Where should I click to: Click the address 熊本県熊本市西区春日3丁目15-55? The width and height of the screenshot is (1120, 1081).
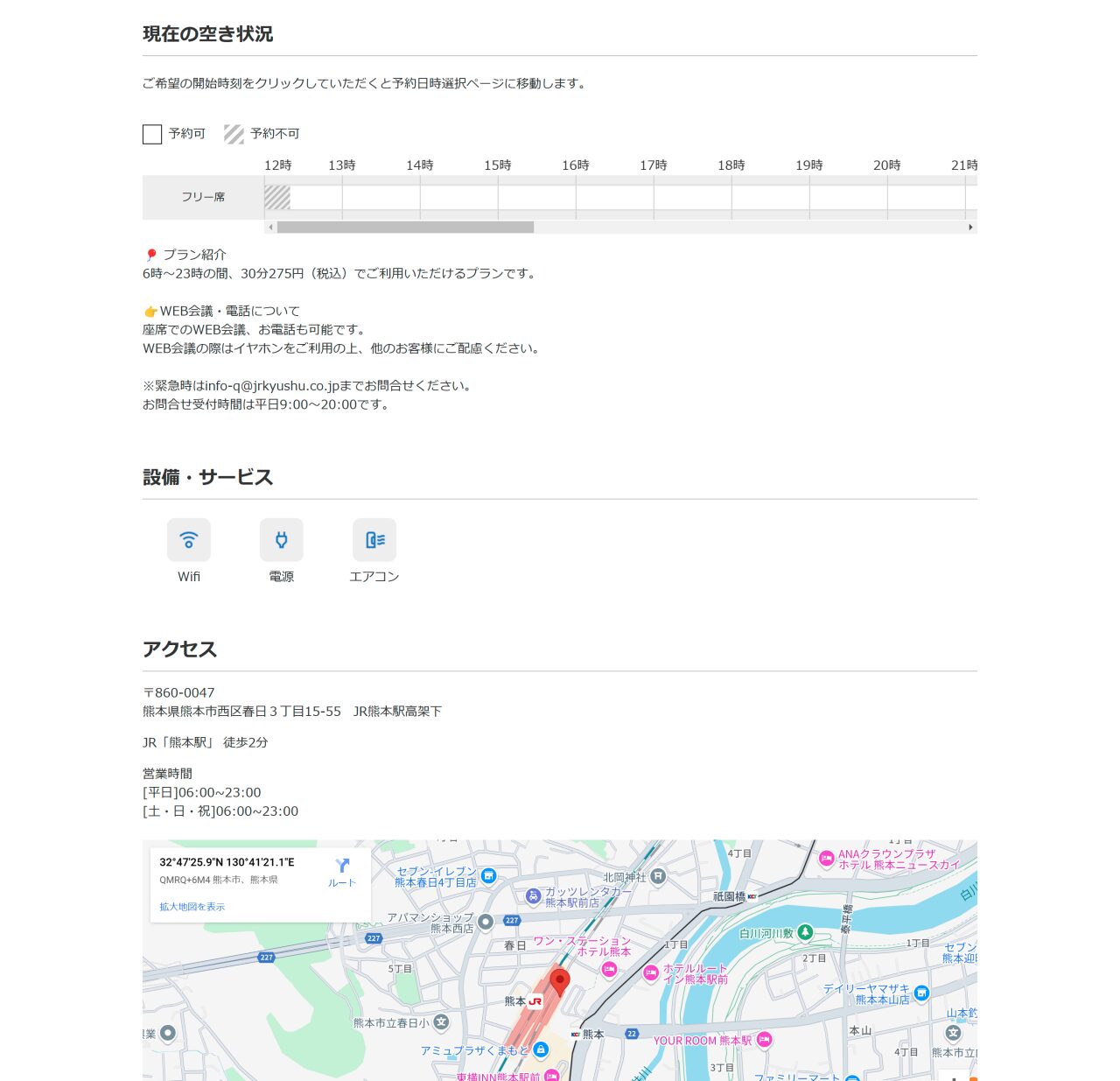[x=241, y=712]
